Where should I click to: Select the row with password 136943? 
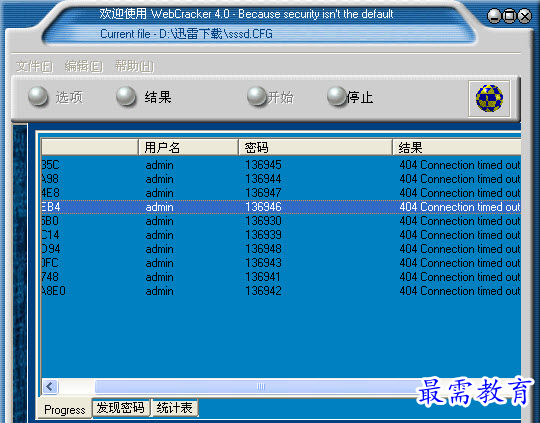[x=281, y=263]
